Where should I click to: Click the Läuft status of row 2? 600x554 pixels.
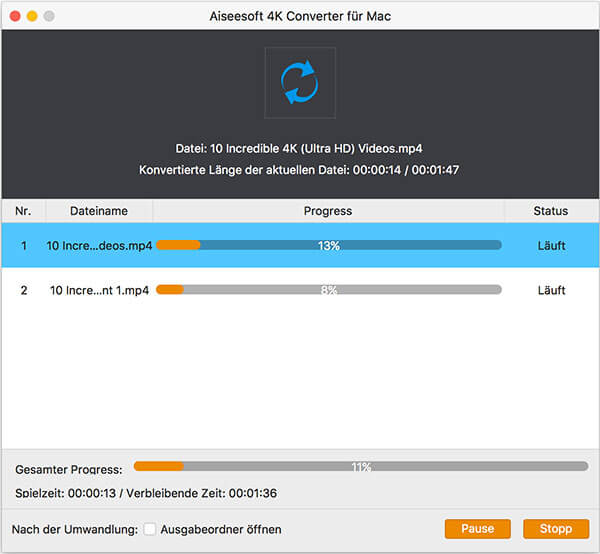pos(551,290)
